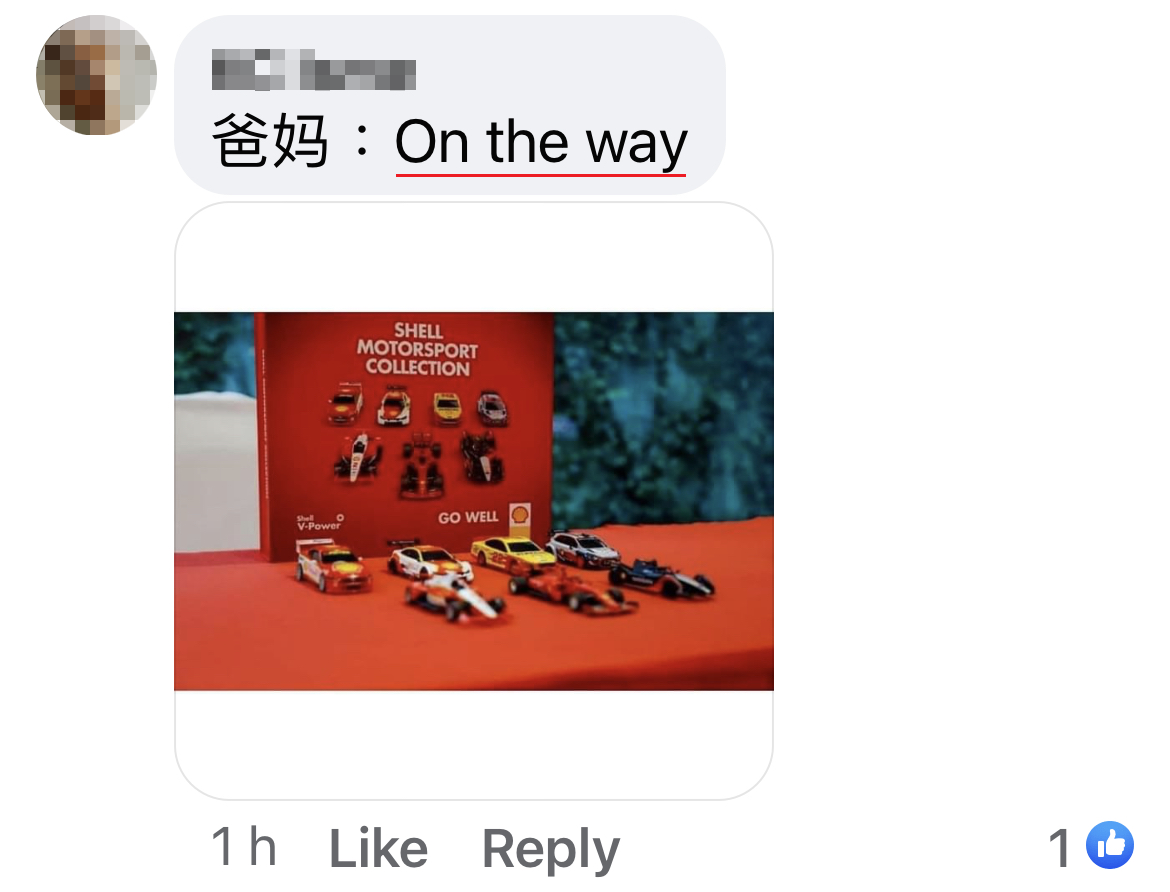Click the red Ferrari Formula toy car

click(574, 590)
